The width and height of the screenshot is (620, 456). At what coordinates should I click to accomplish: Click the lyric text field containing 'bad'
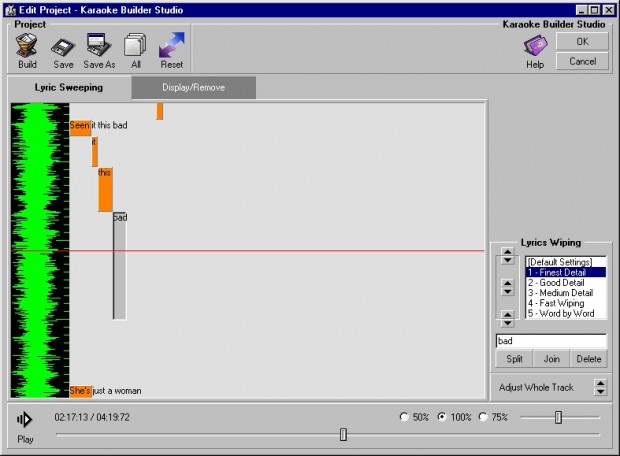(x=551, y=341)
